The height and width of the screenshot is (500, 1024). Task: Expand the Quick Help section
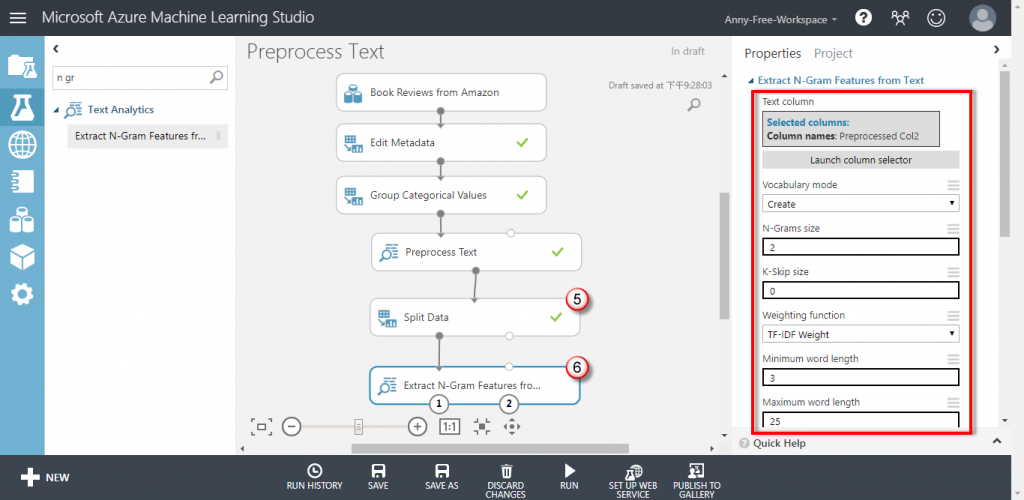click(x=997, y=441)
